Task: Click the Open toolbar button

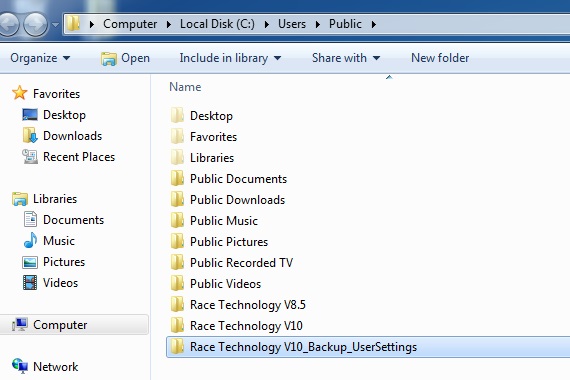Action: pyautogui.click(x=125, y=58)
